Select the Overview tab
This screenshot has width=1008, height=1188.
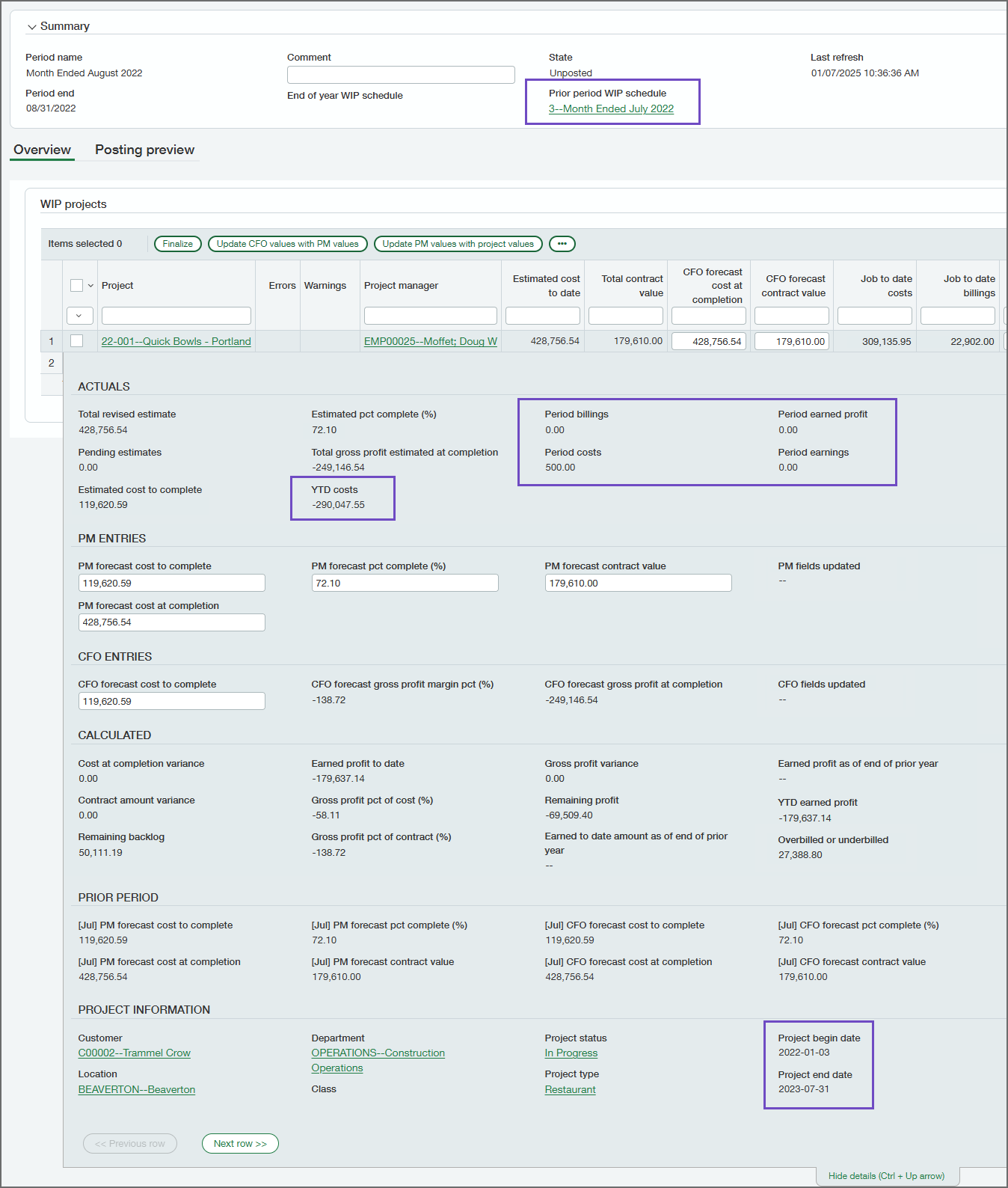point(42,150)
